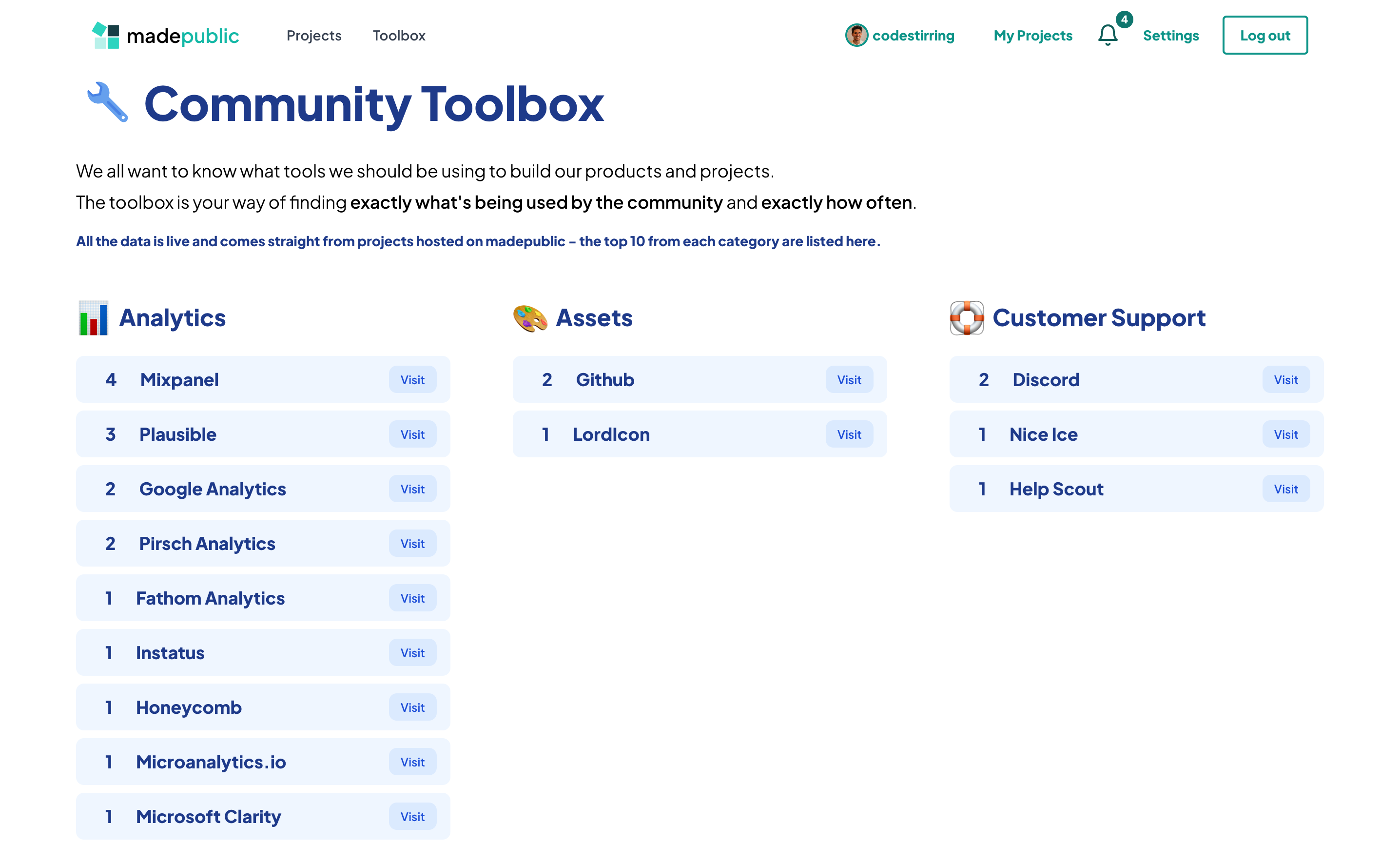
Task: Click the Assets category heading
Action: click(x=594, y=318)
